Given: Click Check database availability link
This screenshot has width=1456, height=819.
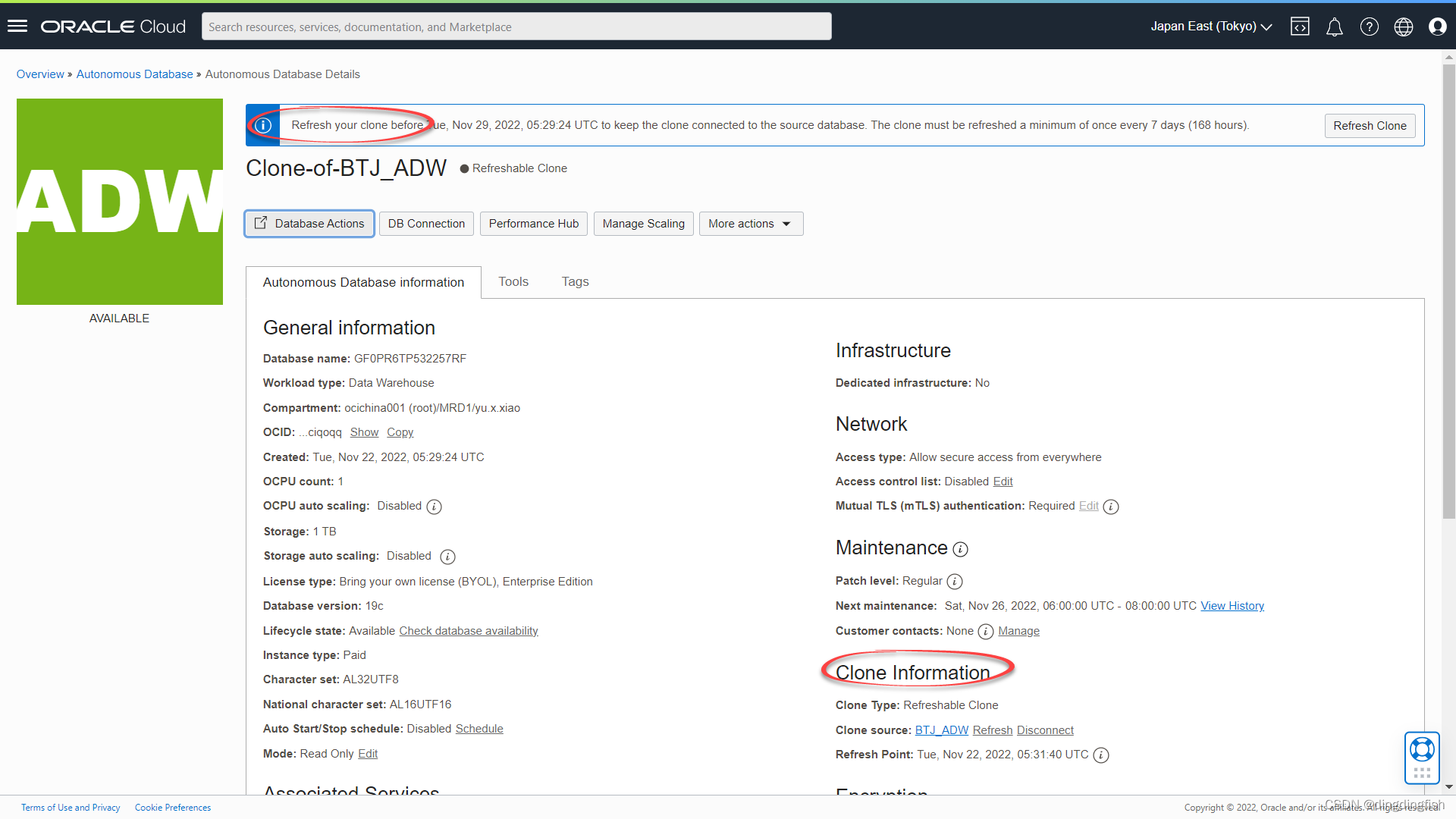Looking at the screenshot, I should 469,631.
